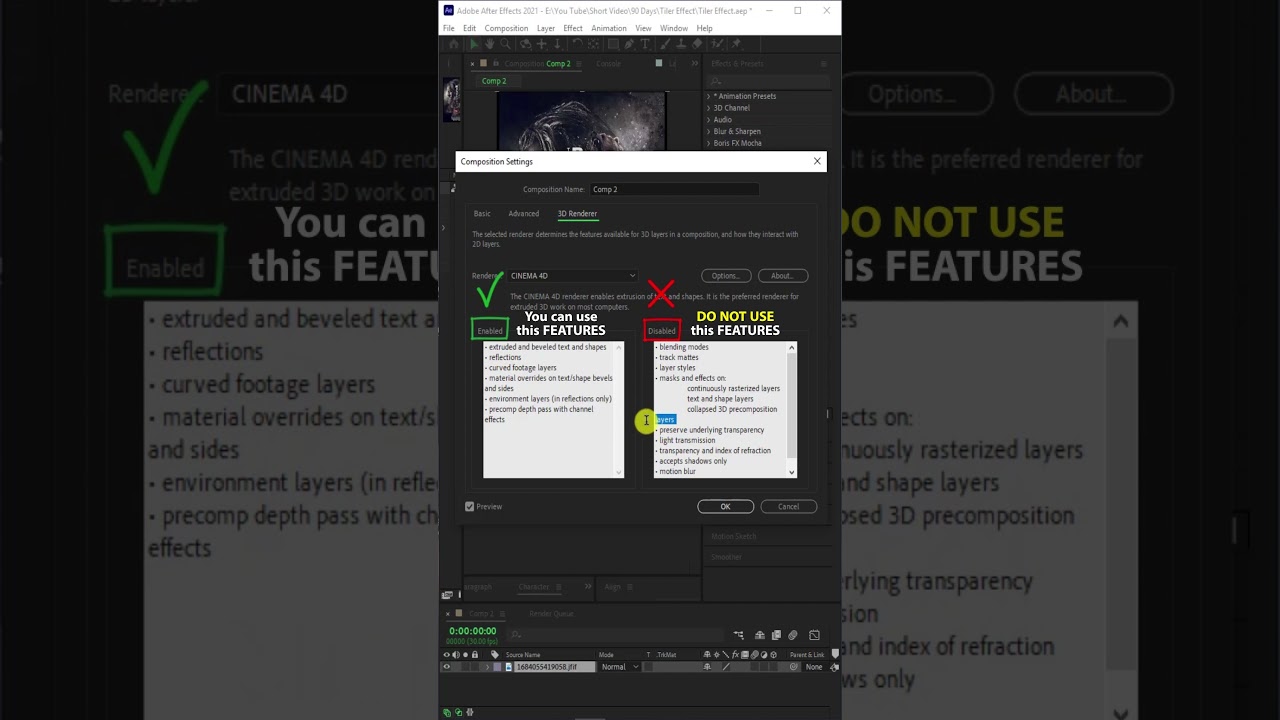The height and width of the screenshot is (720, 1280).
Task: Choose the Type text tool
Action: (x=647, y=45)
